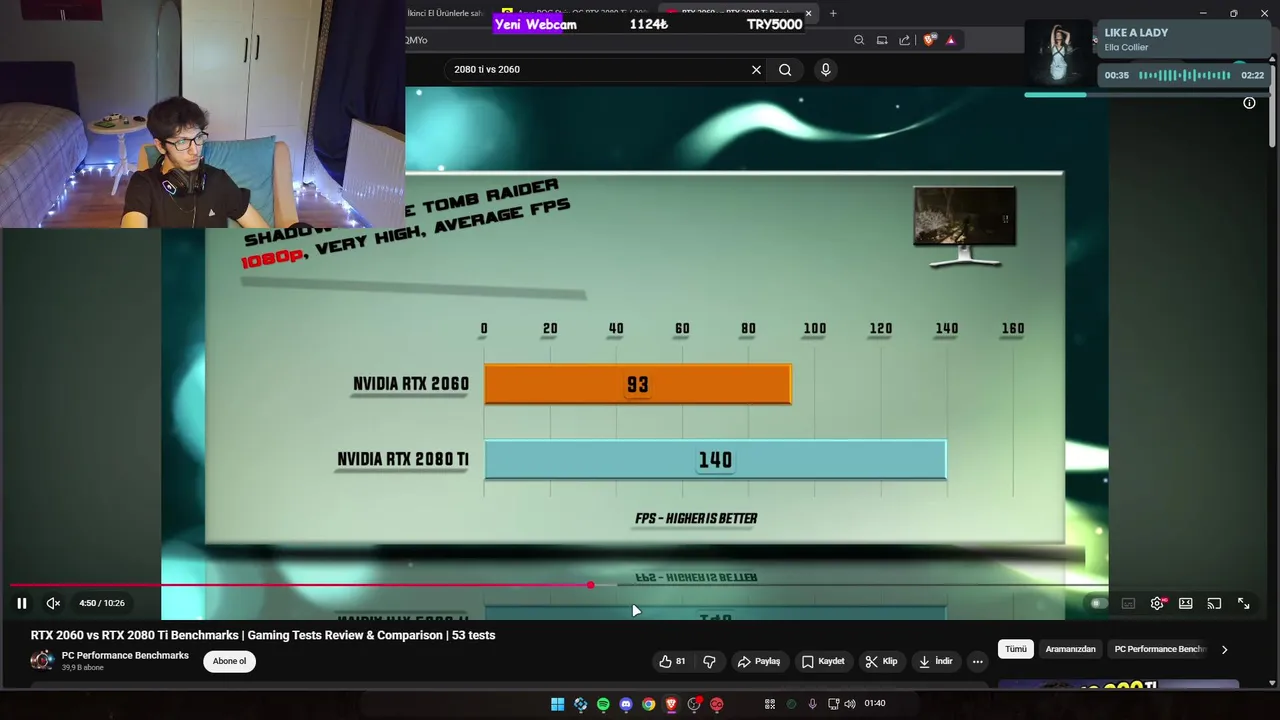Click the 39,9 B abone subscriber count
Screen dimensions: 1280x720
pyautogui.click(x=83, y=668)
